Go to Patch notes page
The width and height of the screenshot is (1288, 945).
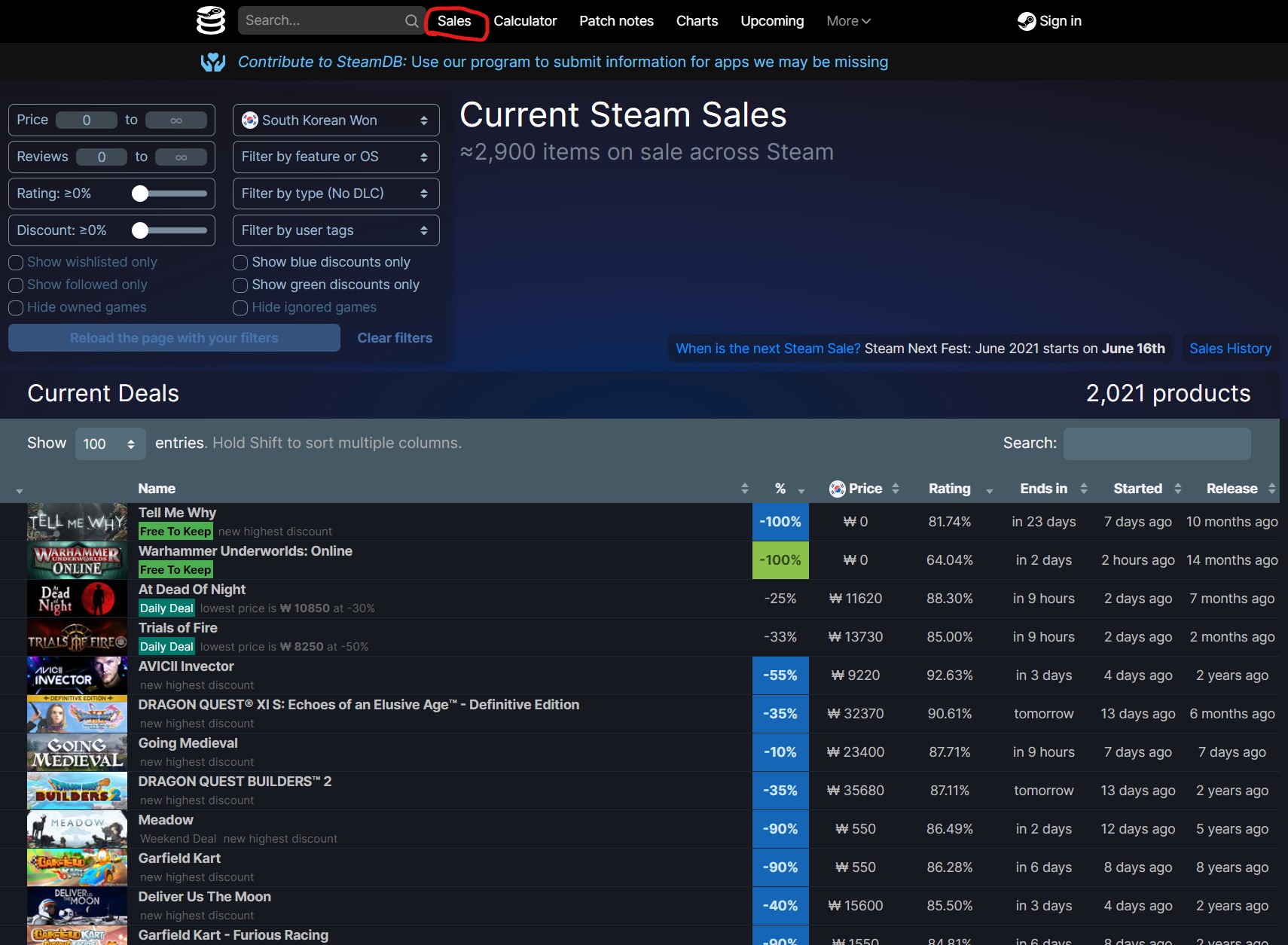(616, 21)
